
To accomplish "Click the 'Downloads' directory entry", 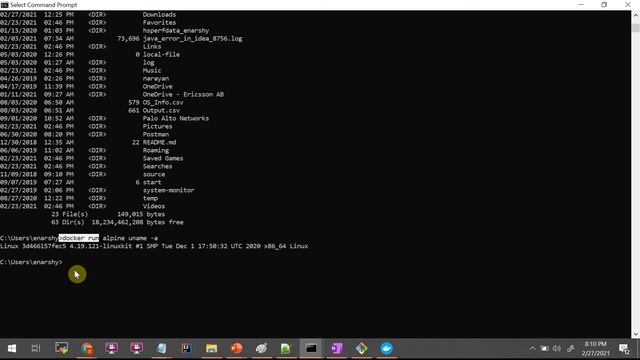I will point(159,15).
